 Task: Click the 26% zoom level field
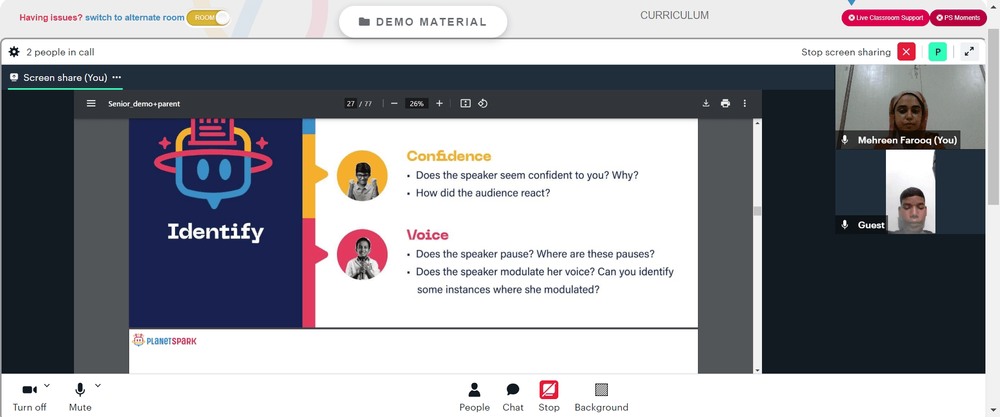[416, 103]
